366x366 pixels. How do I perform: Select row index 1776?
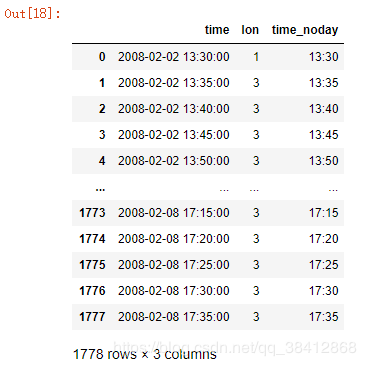pos(92,291)
